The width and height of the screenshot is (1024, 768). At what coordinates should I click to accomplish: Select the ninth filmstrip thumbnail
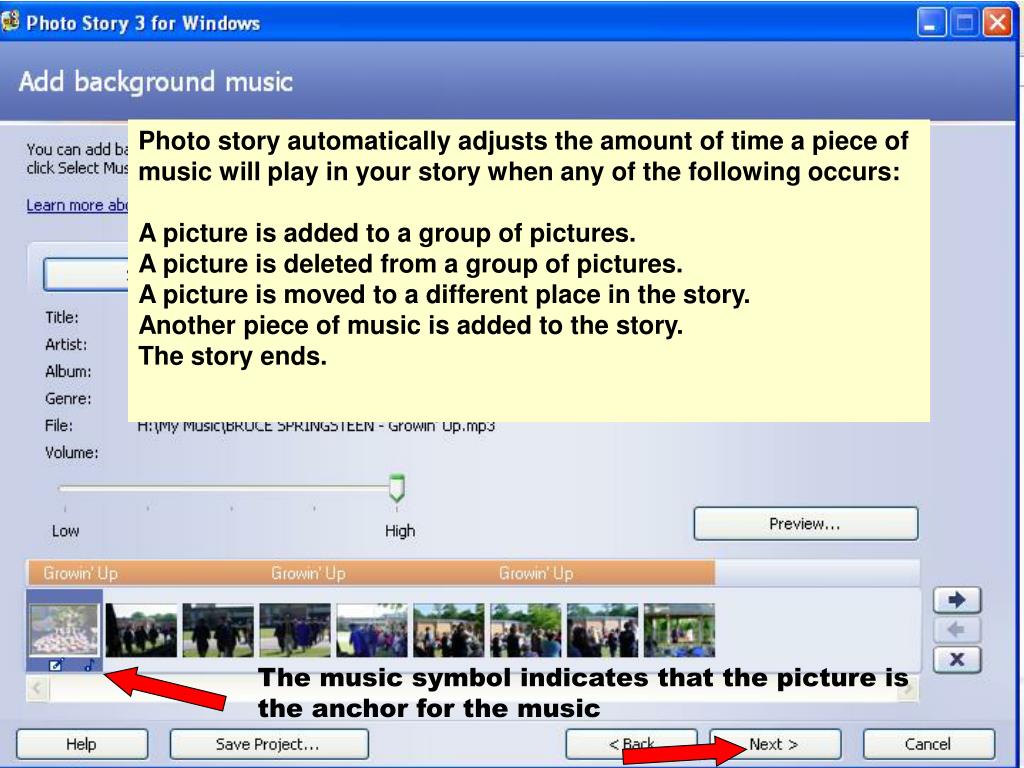pos(679,630)
